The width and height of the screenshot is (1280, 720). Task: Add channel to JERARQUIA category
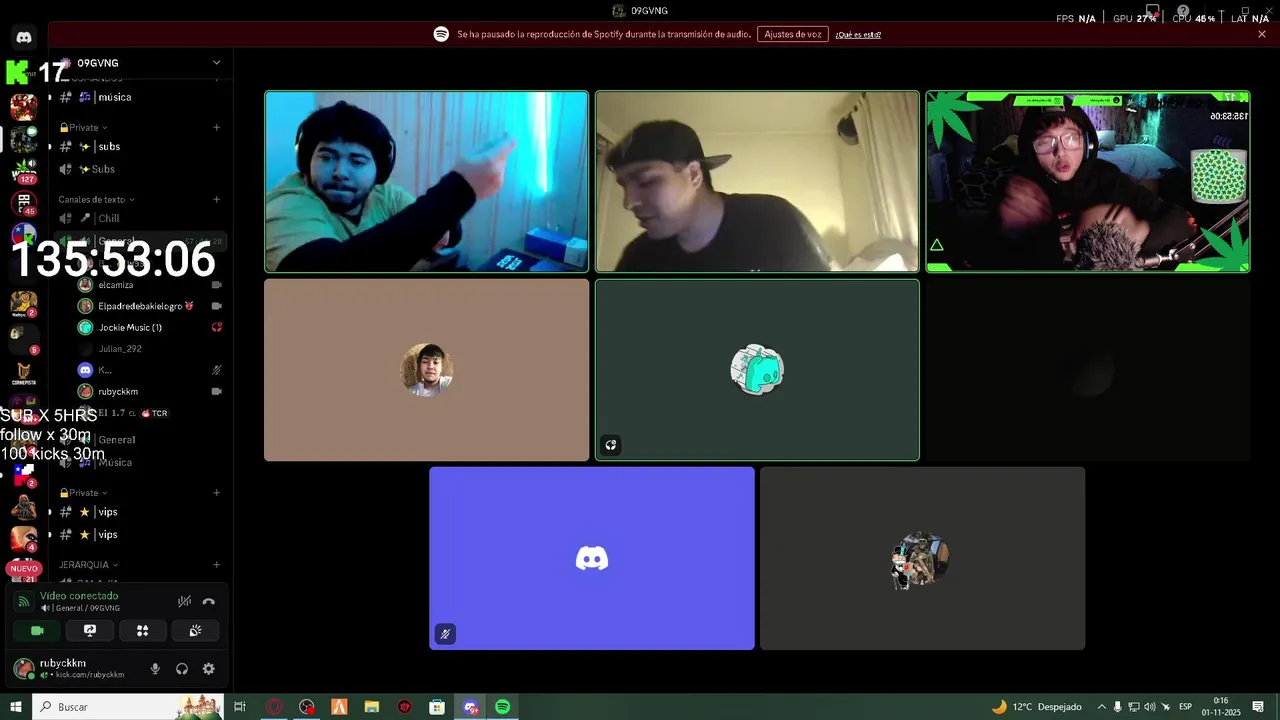pos(216,565)
